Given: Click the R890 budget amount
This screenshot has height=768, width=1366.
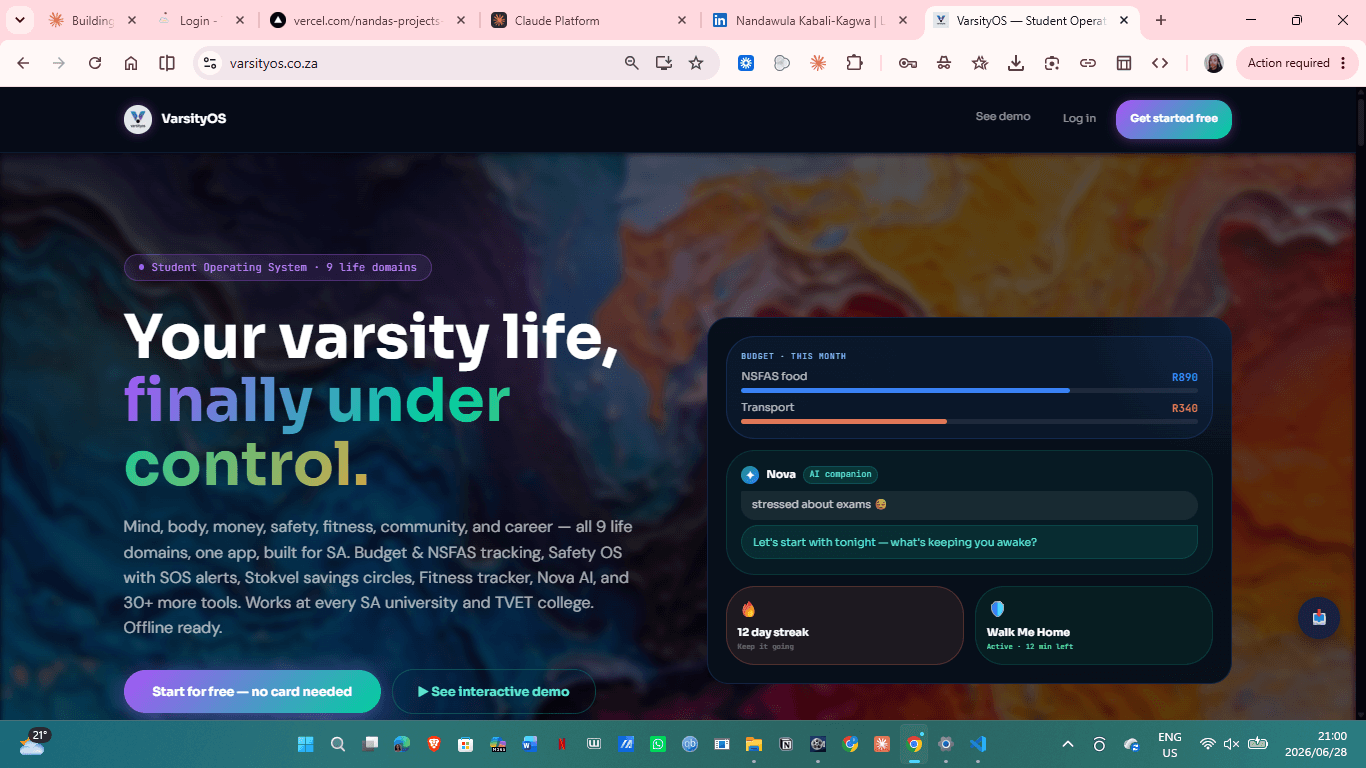Looking at the screenshot, I should [1185, 377].
